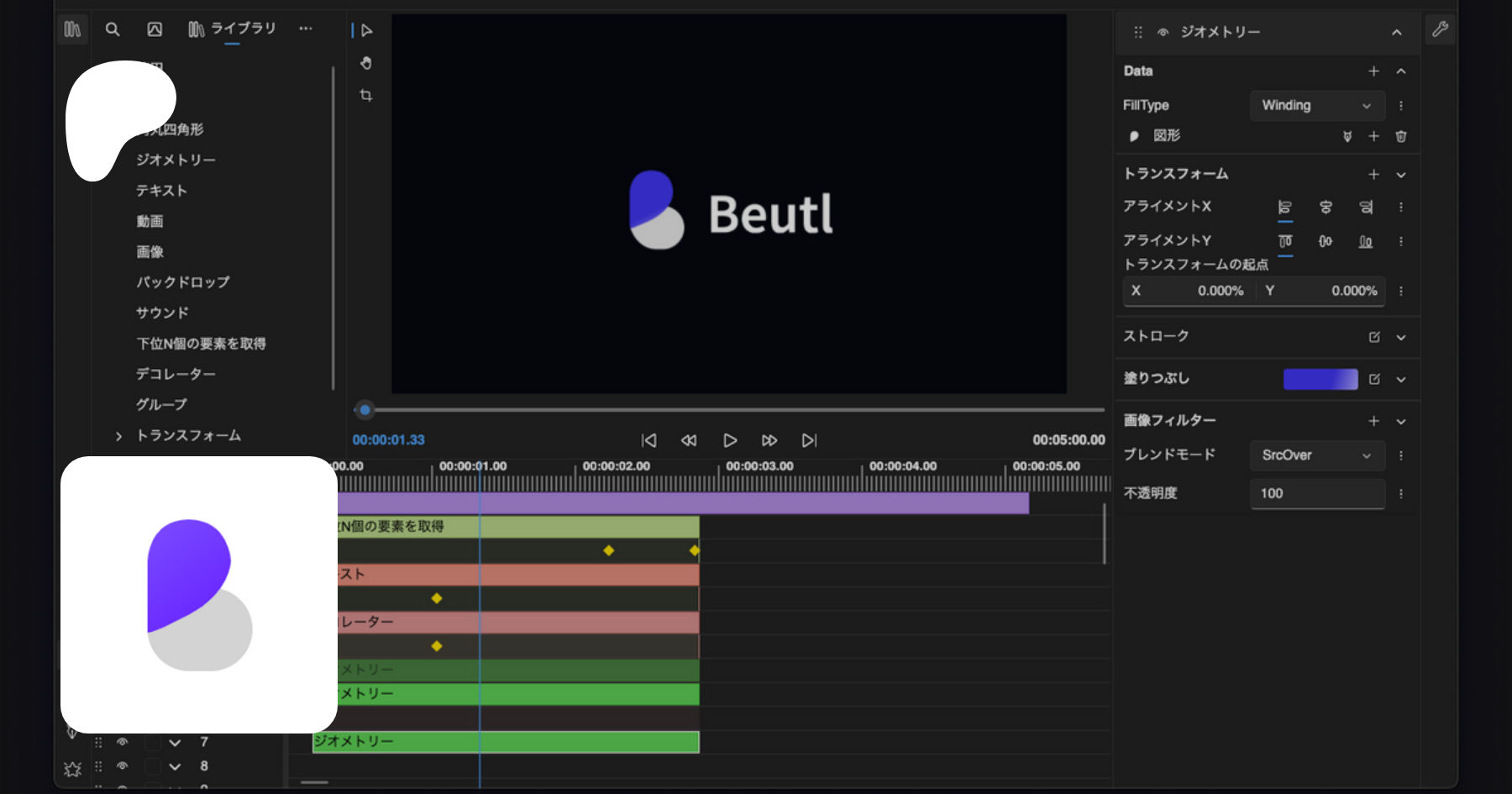Switch to the ライブラリ tab
Image resolution: width=1512 pixels, height=794 pixels.
(x=233, y=29)
